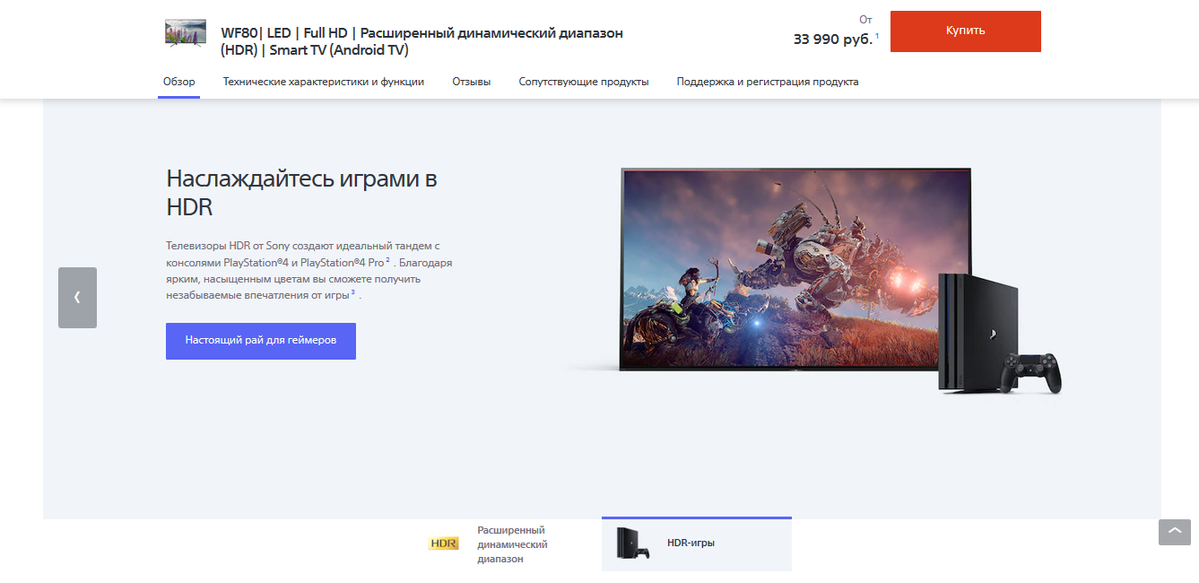This screenshot has height=583, width=1199.
Task: Click footnote 1 next to the price
Action: click(877, 36)
